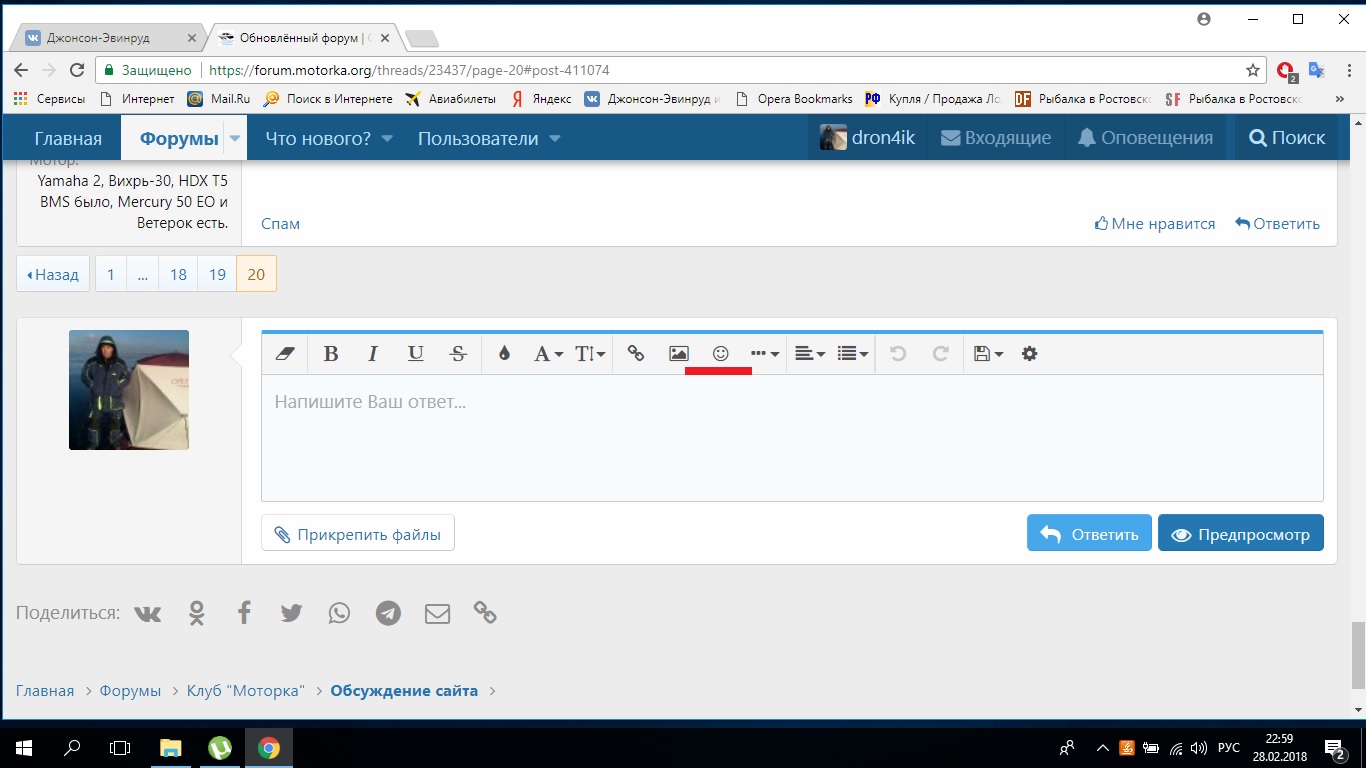Share thread via VK icon
The height and width of the screenshot is (768, 1366).
148,613
